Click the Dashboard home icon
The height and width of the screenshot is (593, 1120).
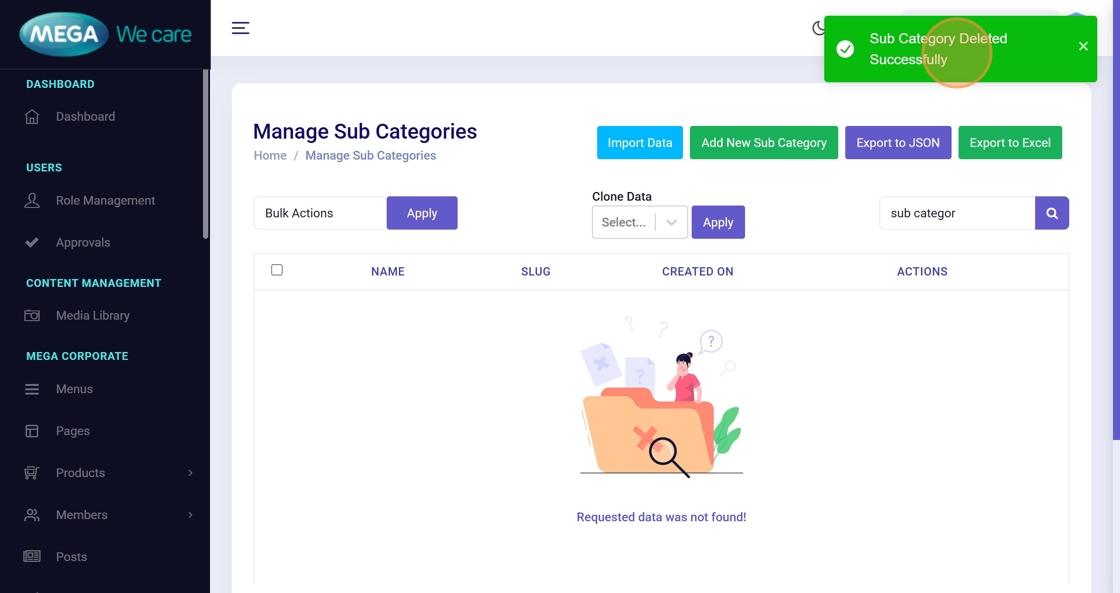tap(32, 117)
